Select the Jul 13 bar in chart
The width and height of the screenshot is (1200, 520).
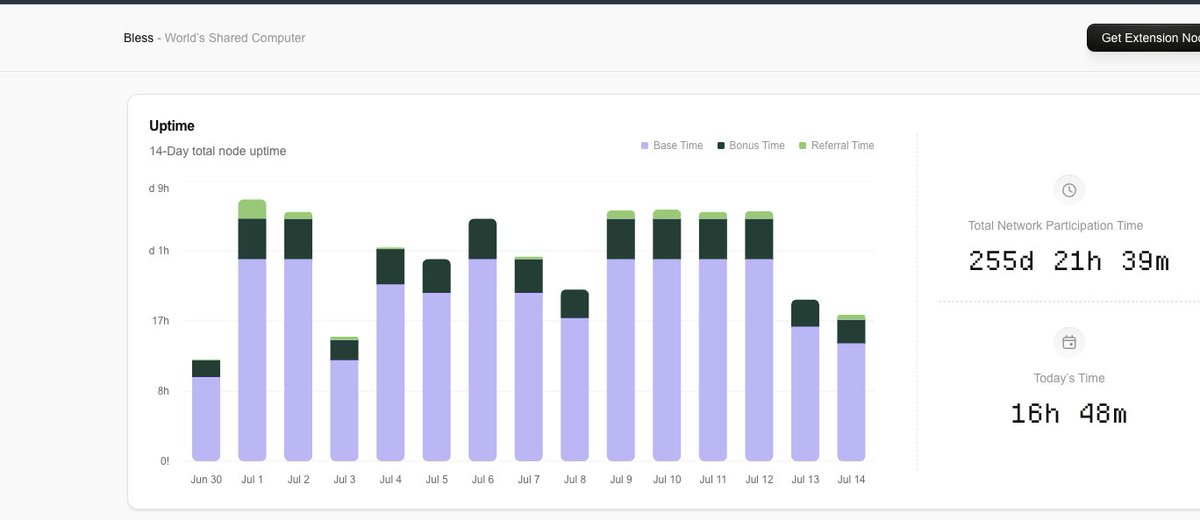pos(804,380)
